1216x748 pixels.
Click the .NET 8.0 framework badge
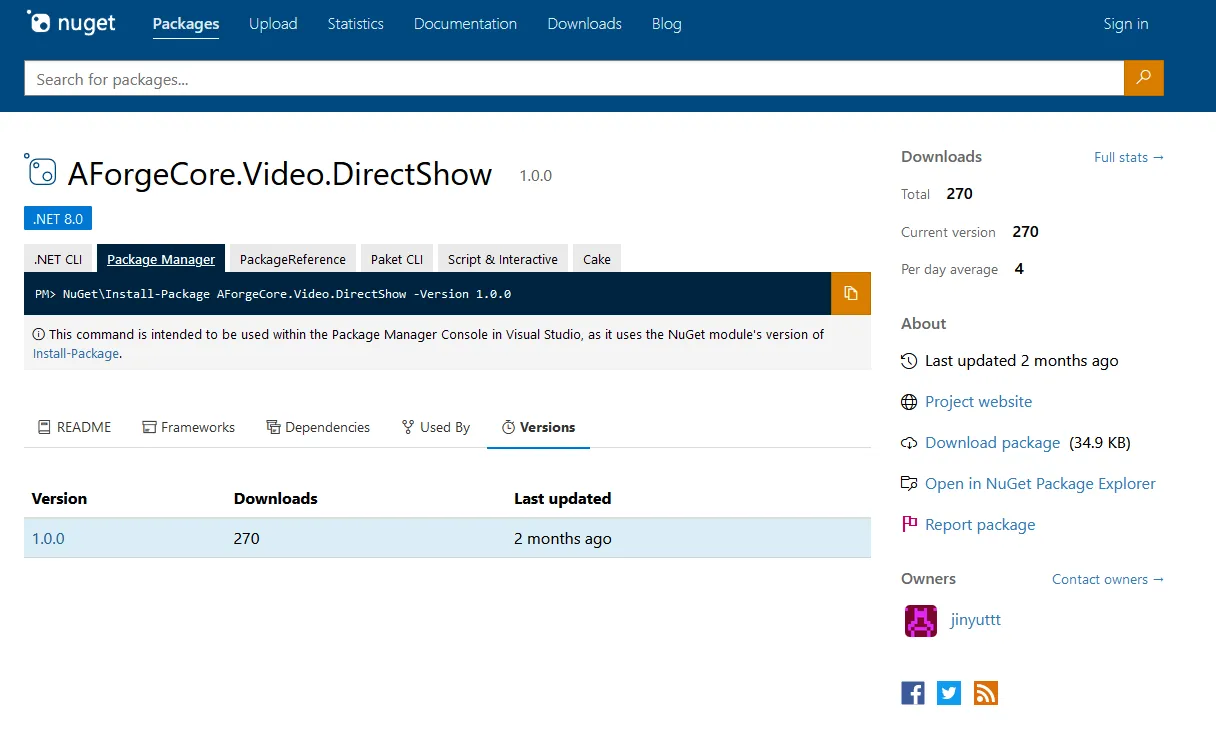(x=58, y=218)
